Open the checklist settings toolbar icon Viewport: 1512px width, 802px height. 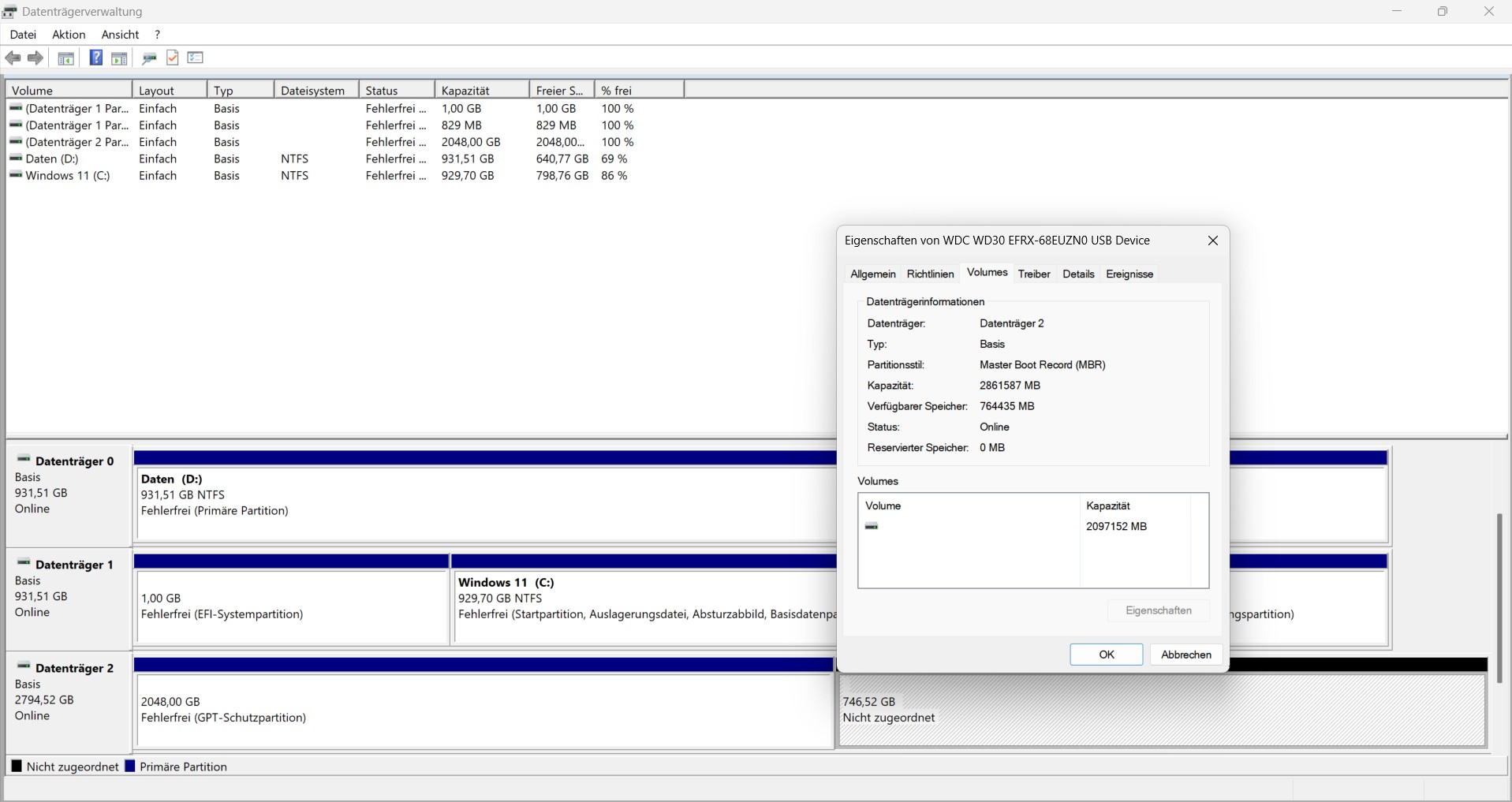click(x=196, y=58)
